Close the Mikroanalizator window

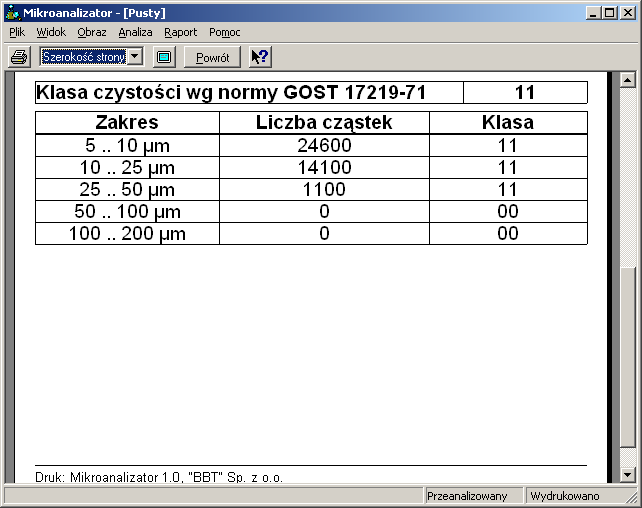pos(627,13)
